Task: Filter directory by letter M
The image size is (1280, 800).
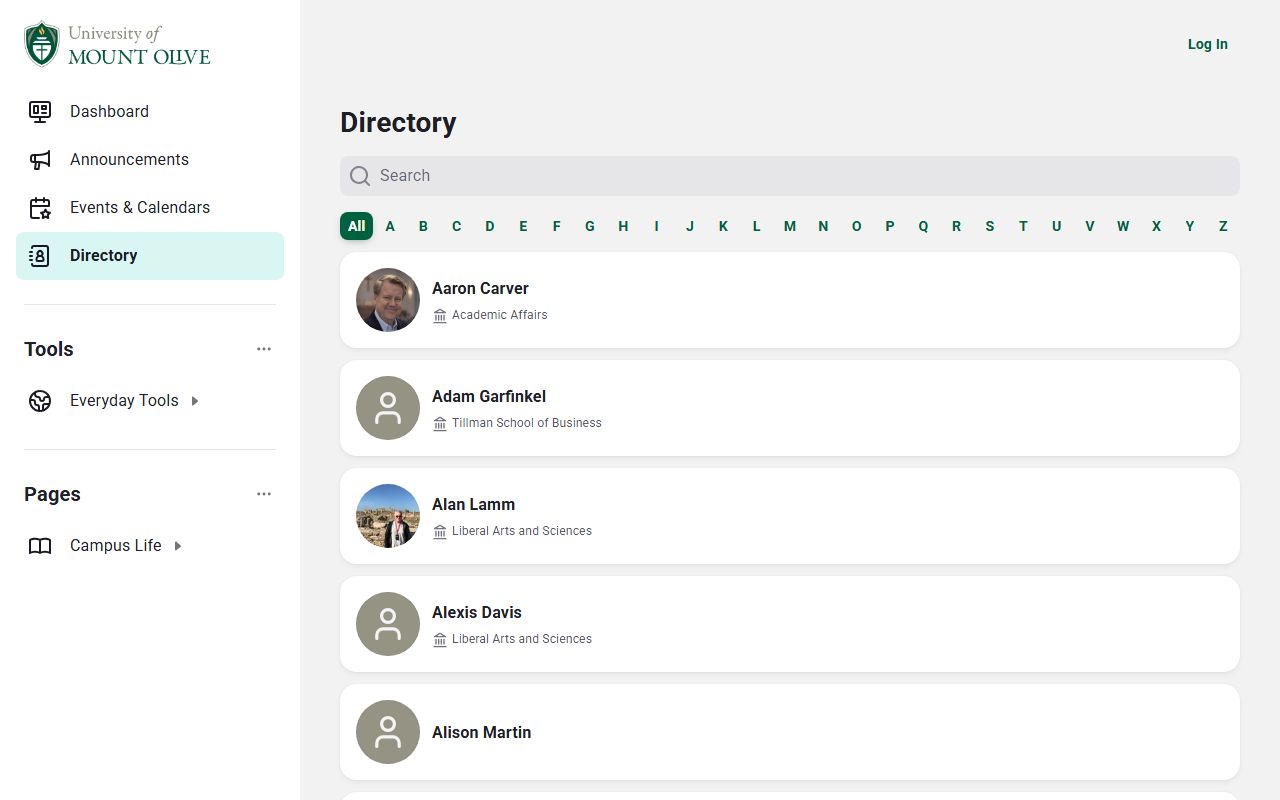Action: 790,226
